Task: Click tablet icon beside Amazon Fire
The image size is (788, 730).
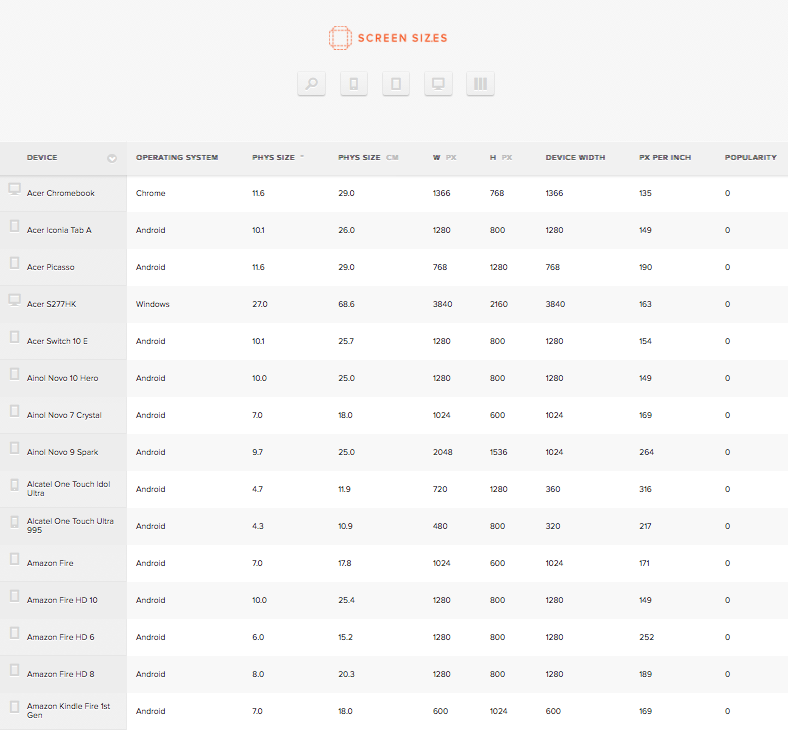Action: (x=15, y=559)
